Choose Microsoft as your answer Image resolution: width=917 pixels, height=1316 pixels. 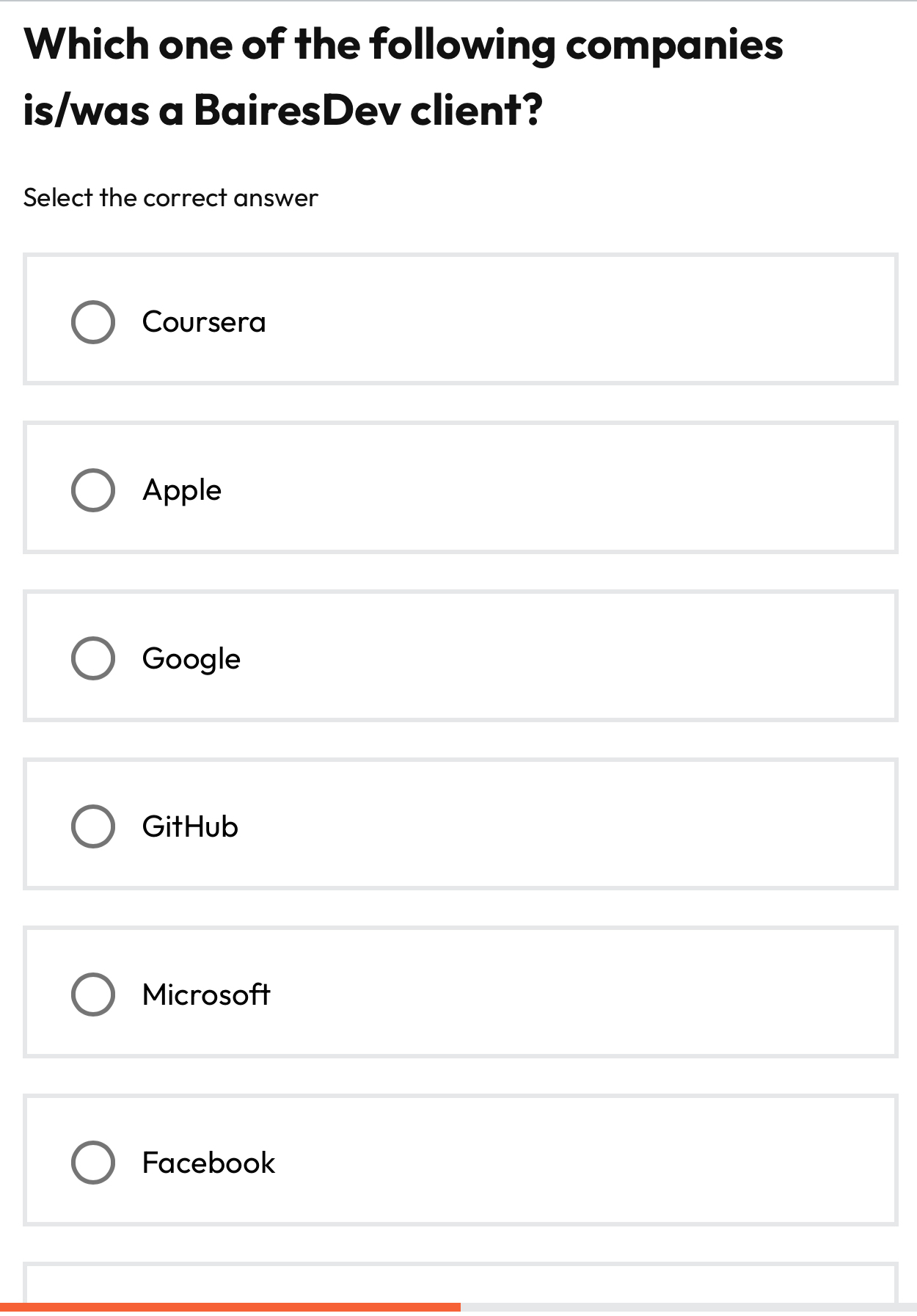tap(206, 993)
